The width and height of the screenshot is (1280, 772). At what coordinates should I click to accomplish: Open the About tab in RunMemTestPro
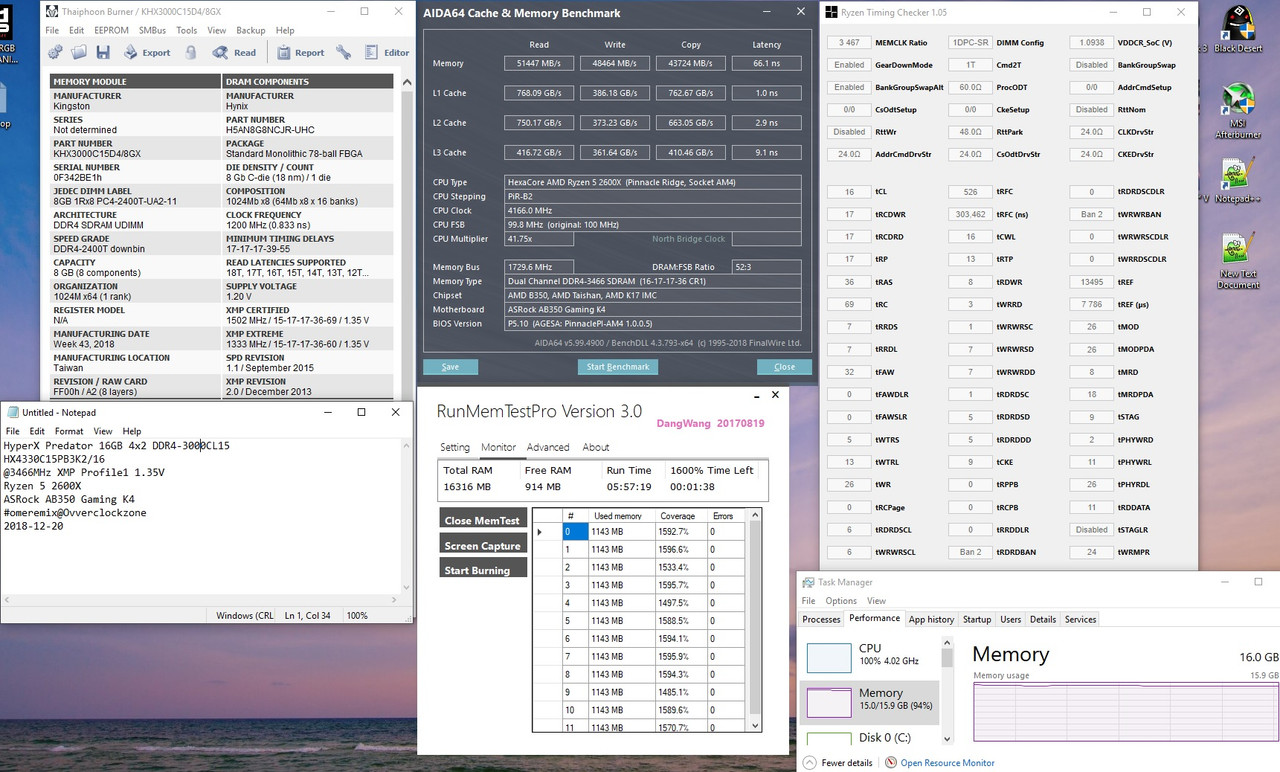[x=596, y=447]
